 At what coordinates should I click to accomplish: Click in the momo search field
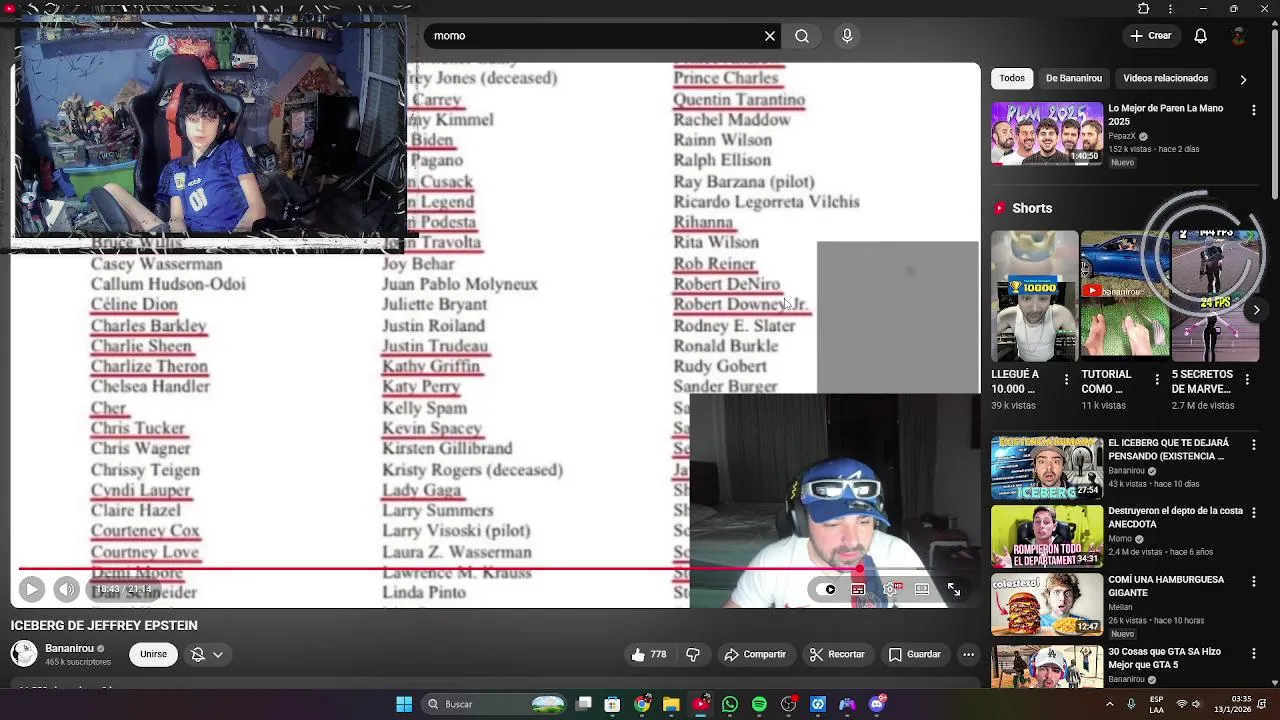596,36
